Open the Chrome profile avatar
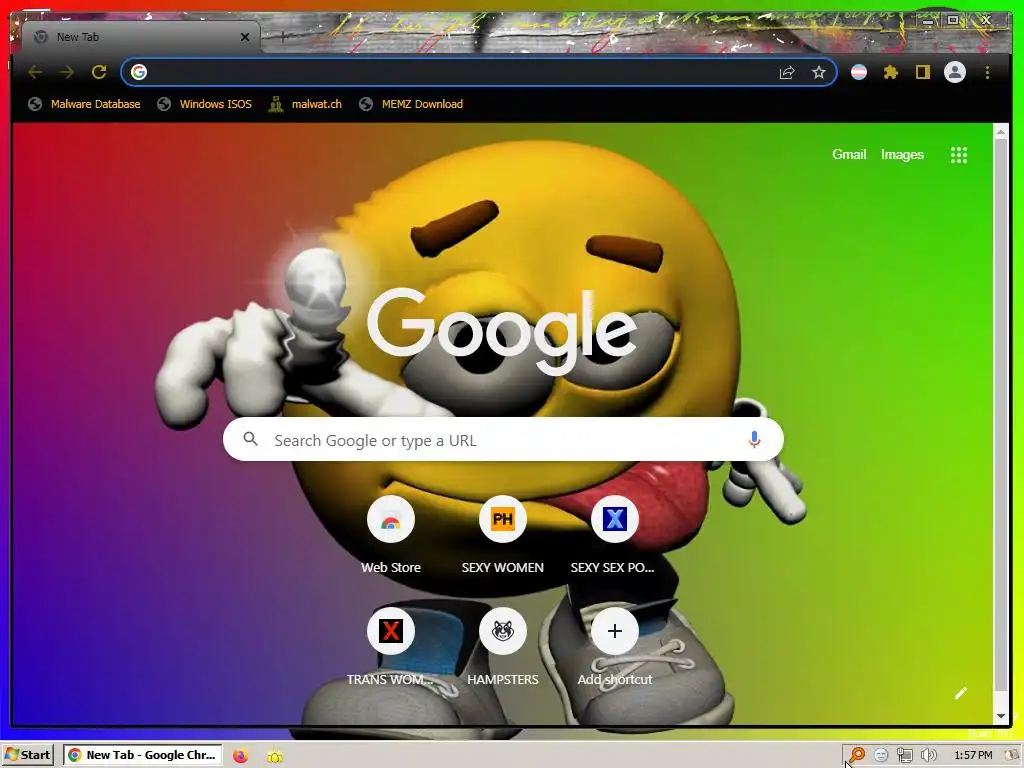 (x=955, y=72)
